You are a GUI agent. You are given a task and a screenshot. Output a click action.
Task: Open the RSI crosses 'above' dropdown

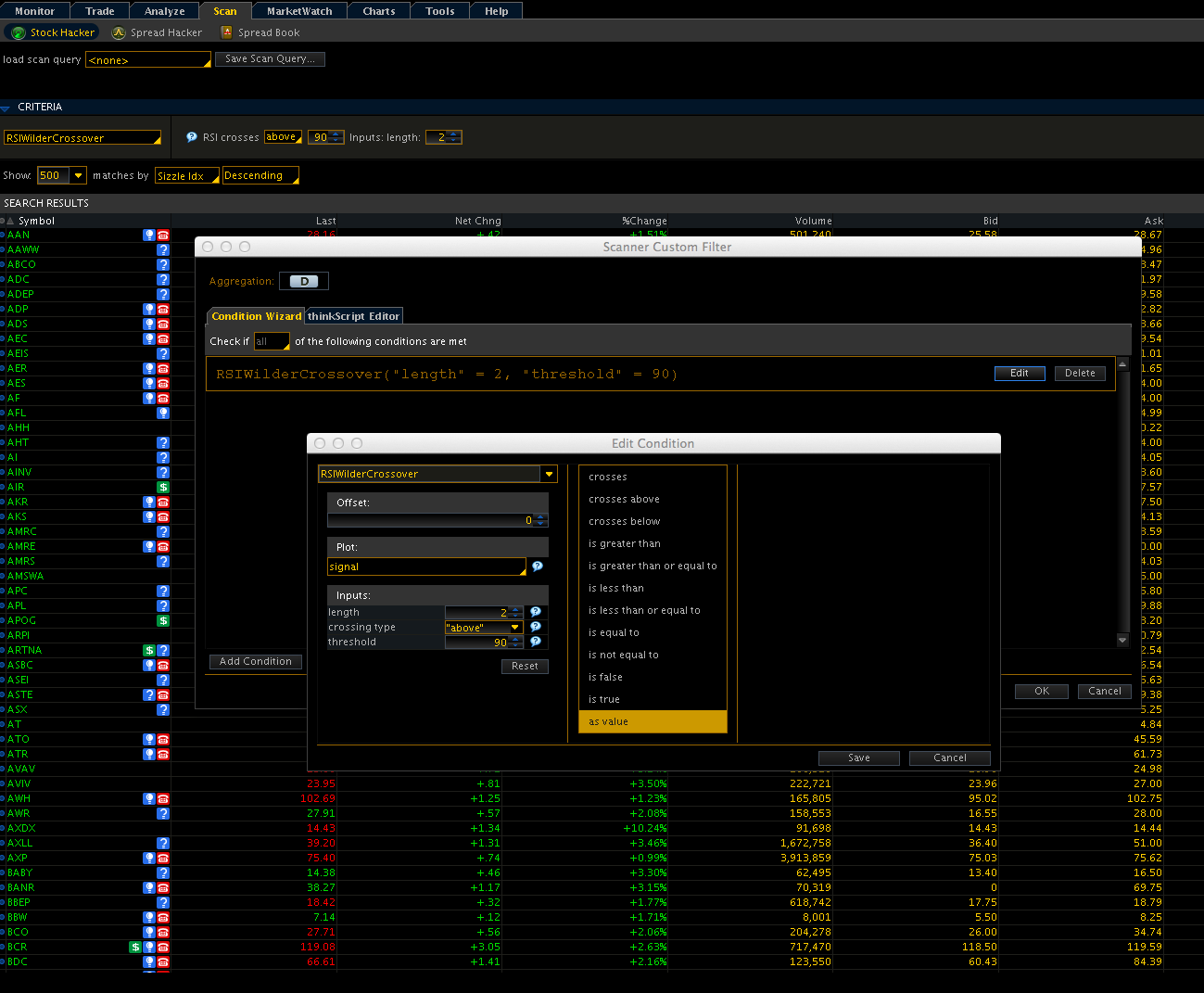click(x=283, y=137)
